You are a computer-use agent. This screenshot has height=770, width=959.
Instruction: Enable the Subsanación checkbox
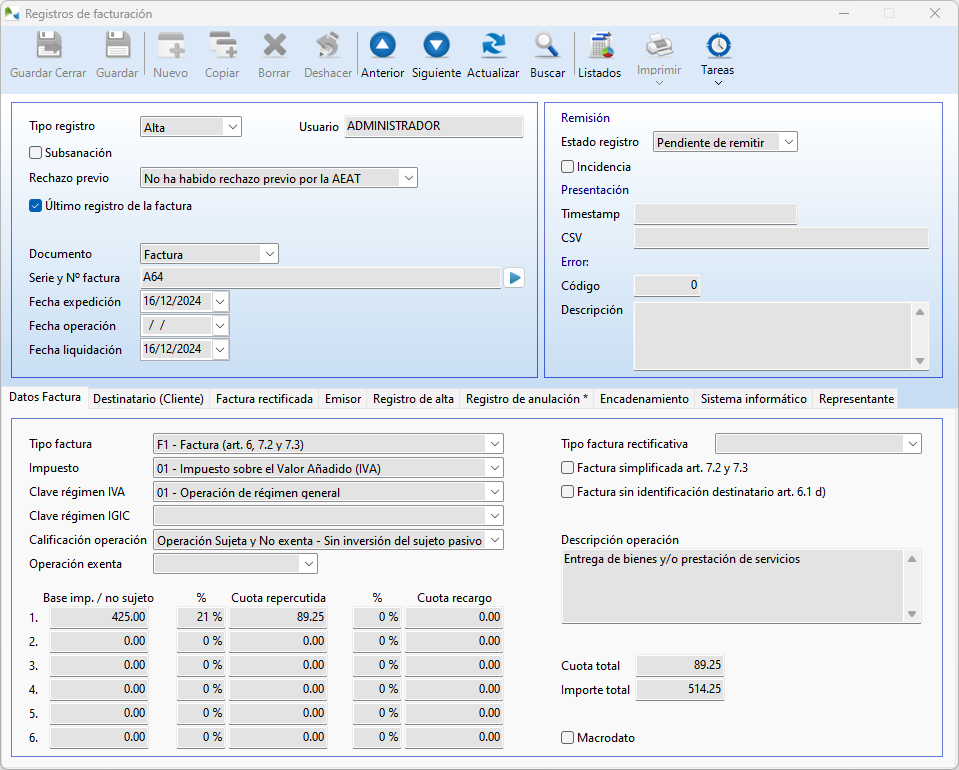point(36,153)
